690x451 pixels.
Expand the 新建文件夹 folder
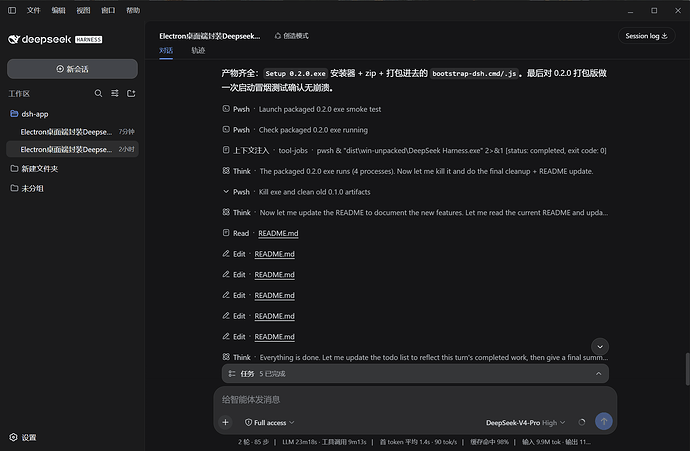(72, 169)
